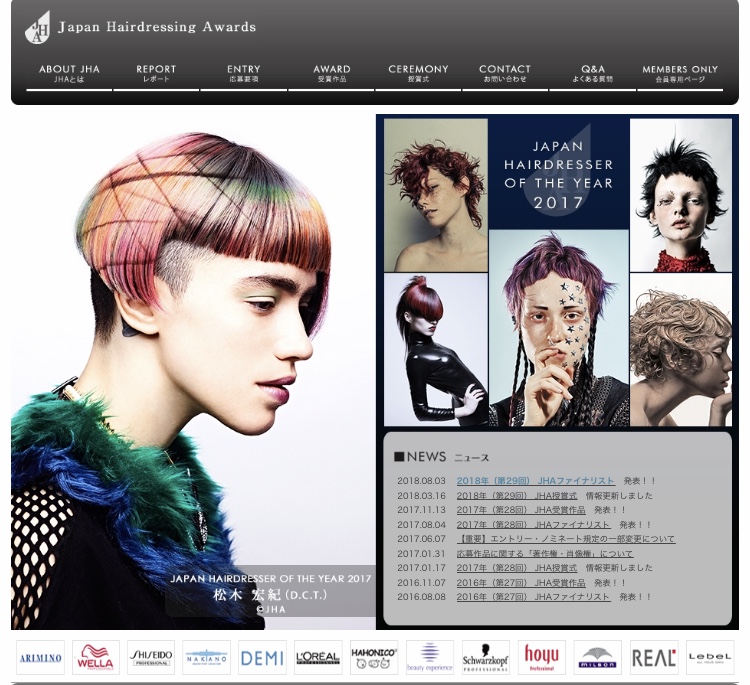Viewport: 750px width, 685px height.
Task: Open the MEMBERS ONLY page
Action: click(x=680, y=73)
